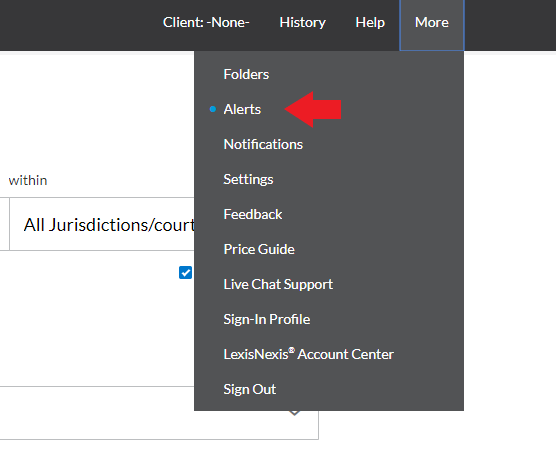The image size is (556, 449).
Task: Choose Notifications menu entry
Action: [x=263, y=144]
